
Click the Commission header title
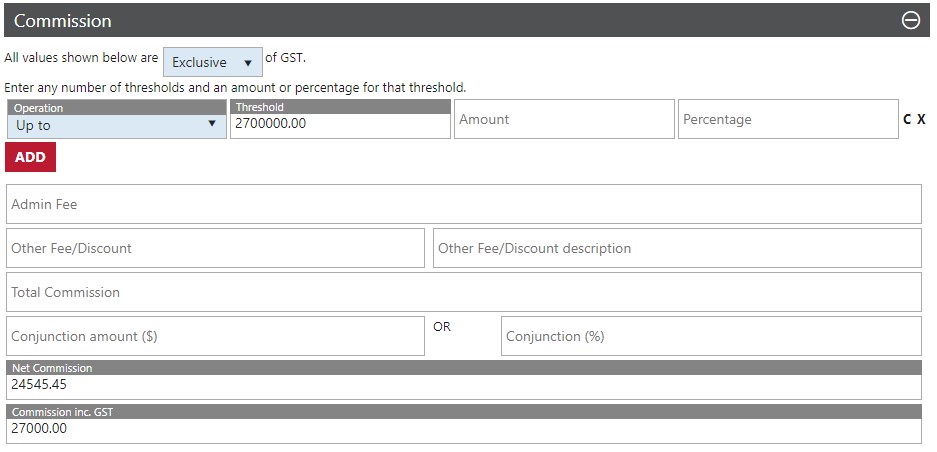(63, 21)
